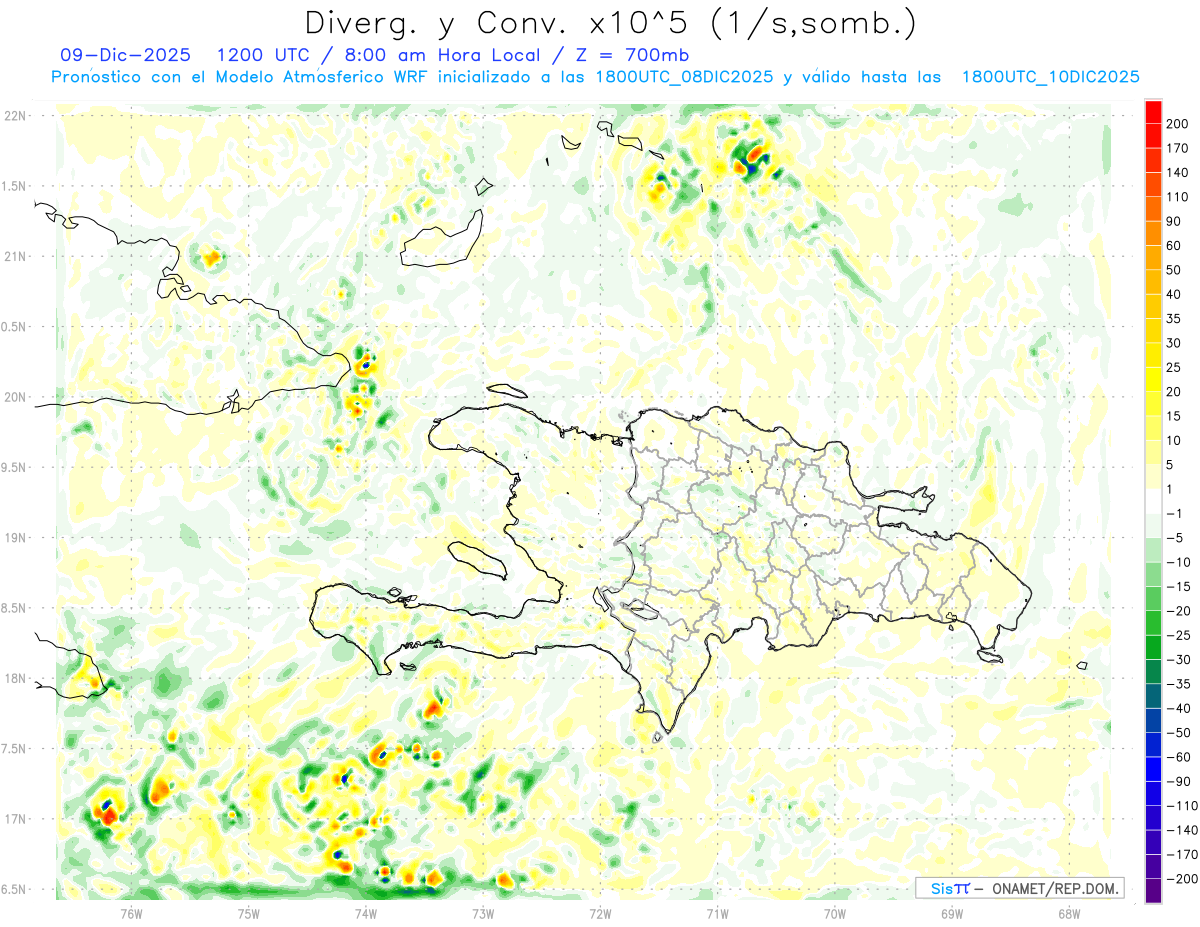Click '8:00 am Hora Local' text
Image resolution: width=1200 pixels, height=927 pixels.
tap(439, 55)
